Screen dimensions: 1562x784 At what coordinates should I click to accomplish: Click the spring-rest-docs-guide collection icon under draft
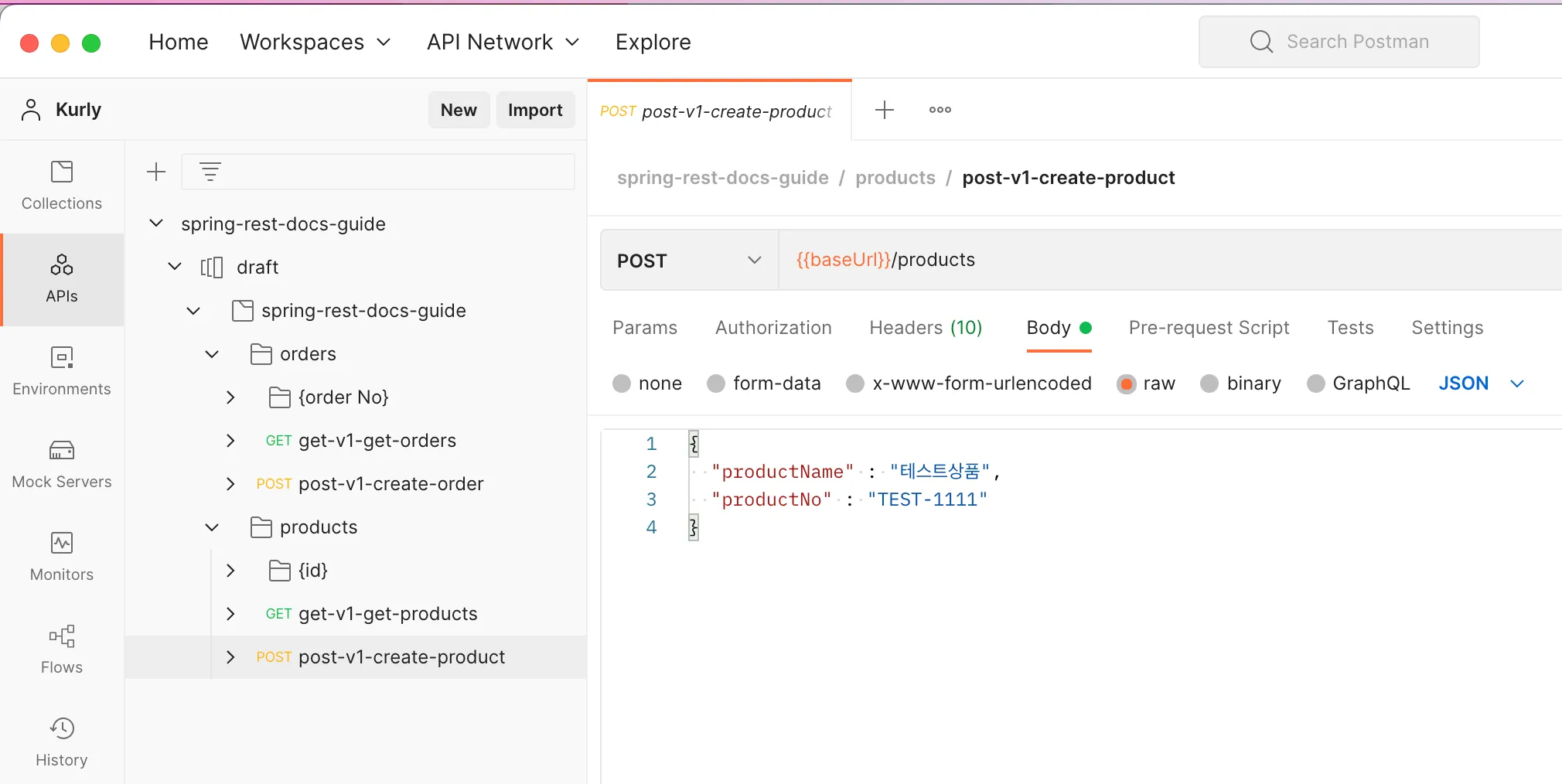(x=243, y=311)
